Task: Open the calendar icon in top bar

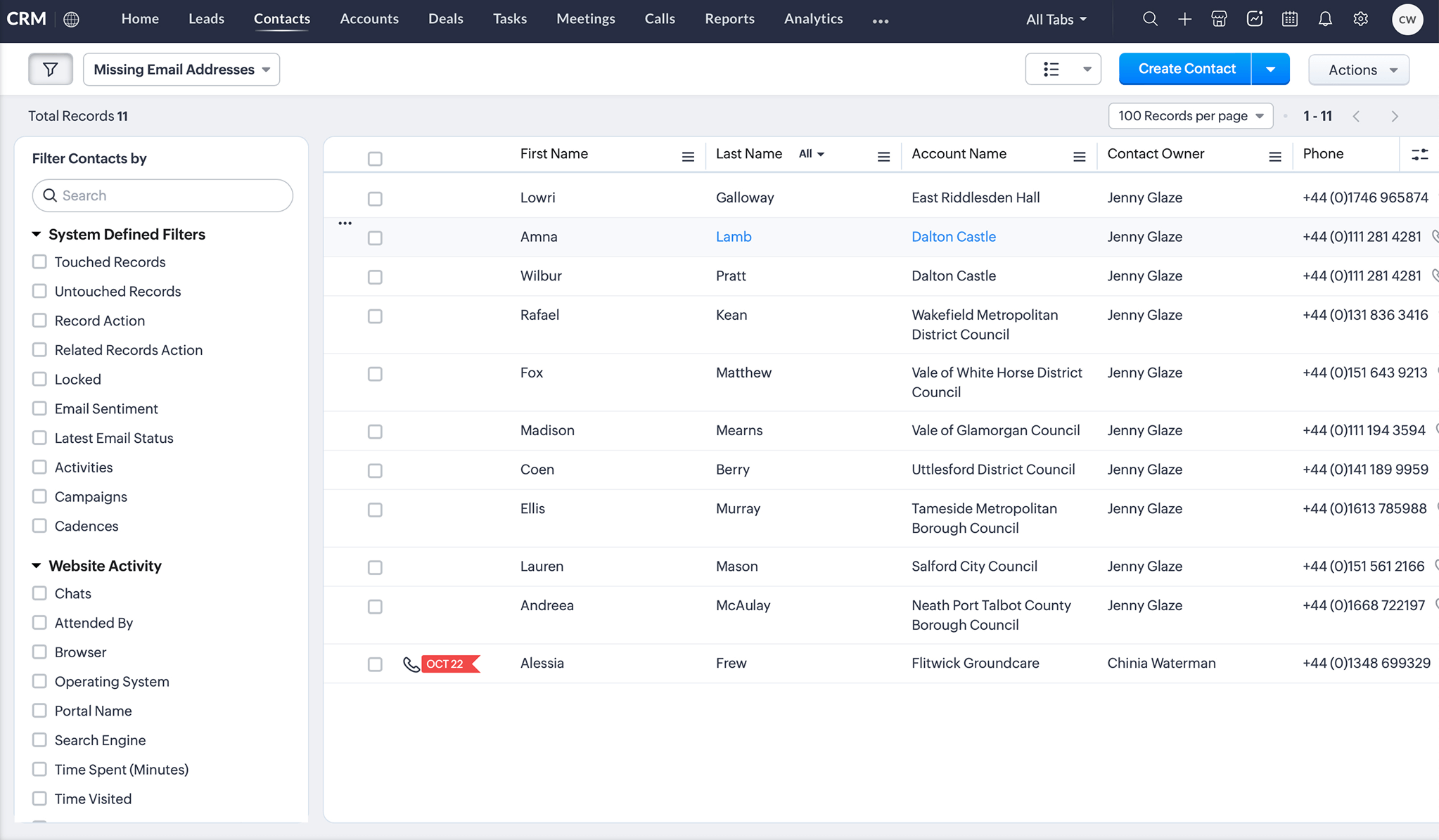Action: 1290,19
